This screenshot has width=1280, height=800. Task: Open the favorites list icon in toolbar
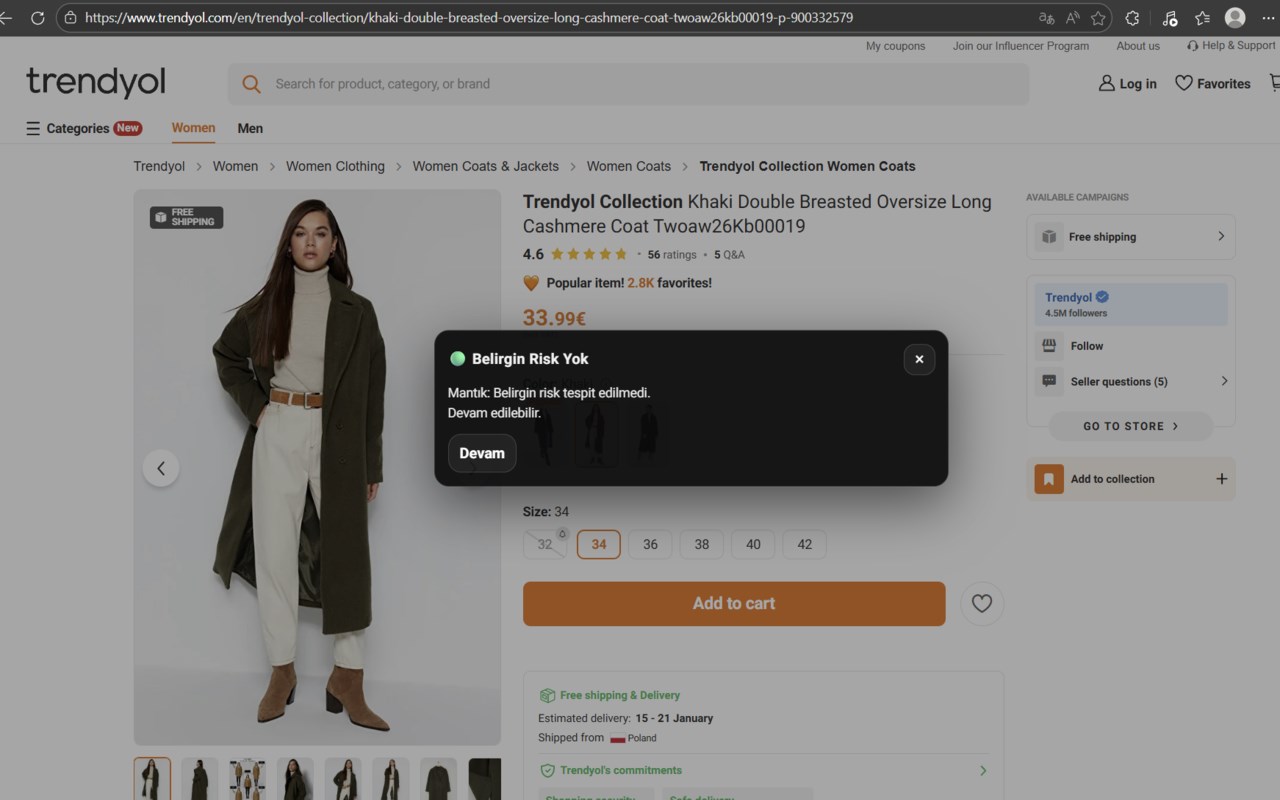click(x=1202, y=18)
